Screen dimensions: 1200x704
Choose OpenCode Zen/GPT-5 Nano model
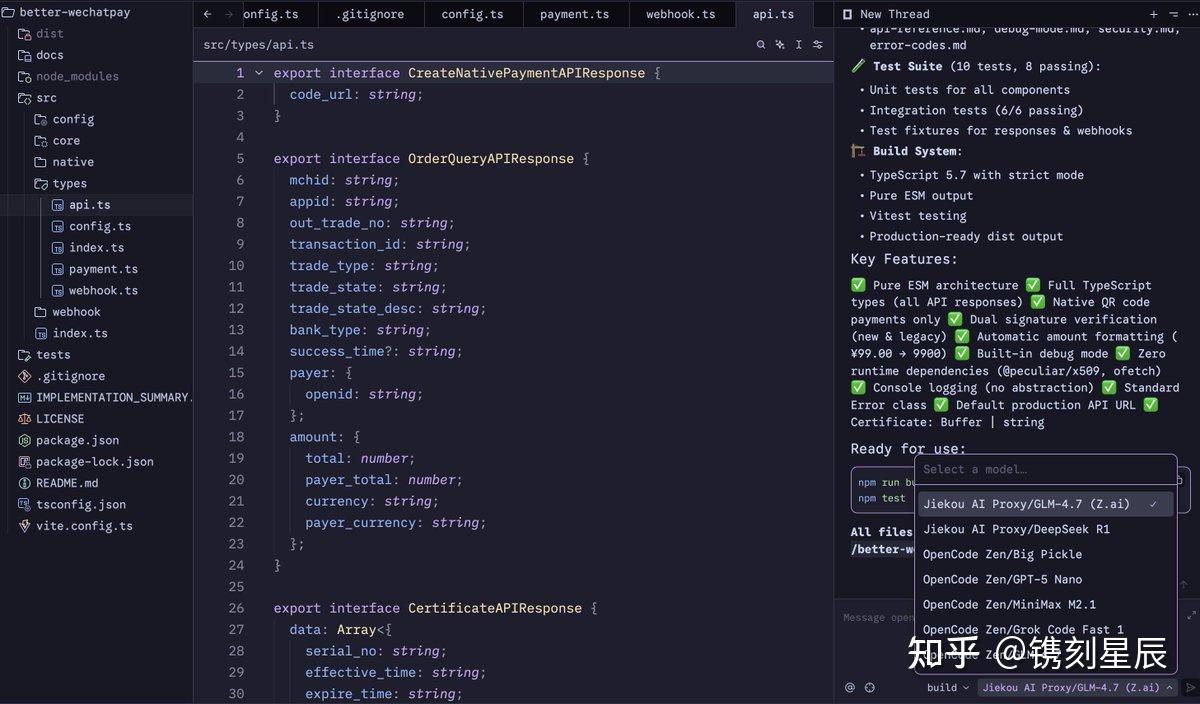click(1045, 579)
